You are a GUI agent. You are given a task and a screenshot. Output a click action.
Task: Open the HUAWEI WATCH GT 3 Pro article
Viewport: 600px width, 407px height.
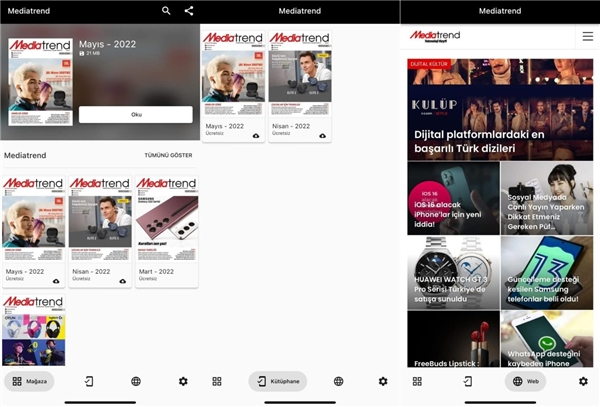(453, 273)
